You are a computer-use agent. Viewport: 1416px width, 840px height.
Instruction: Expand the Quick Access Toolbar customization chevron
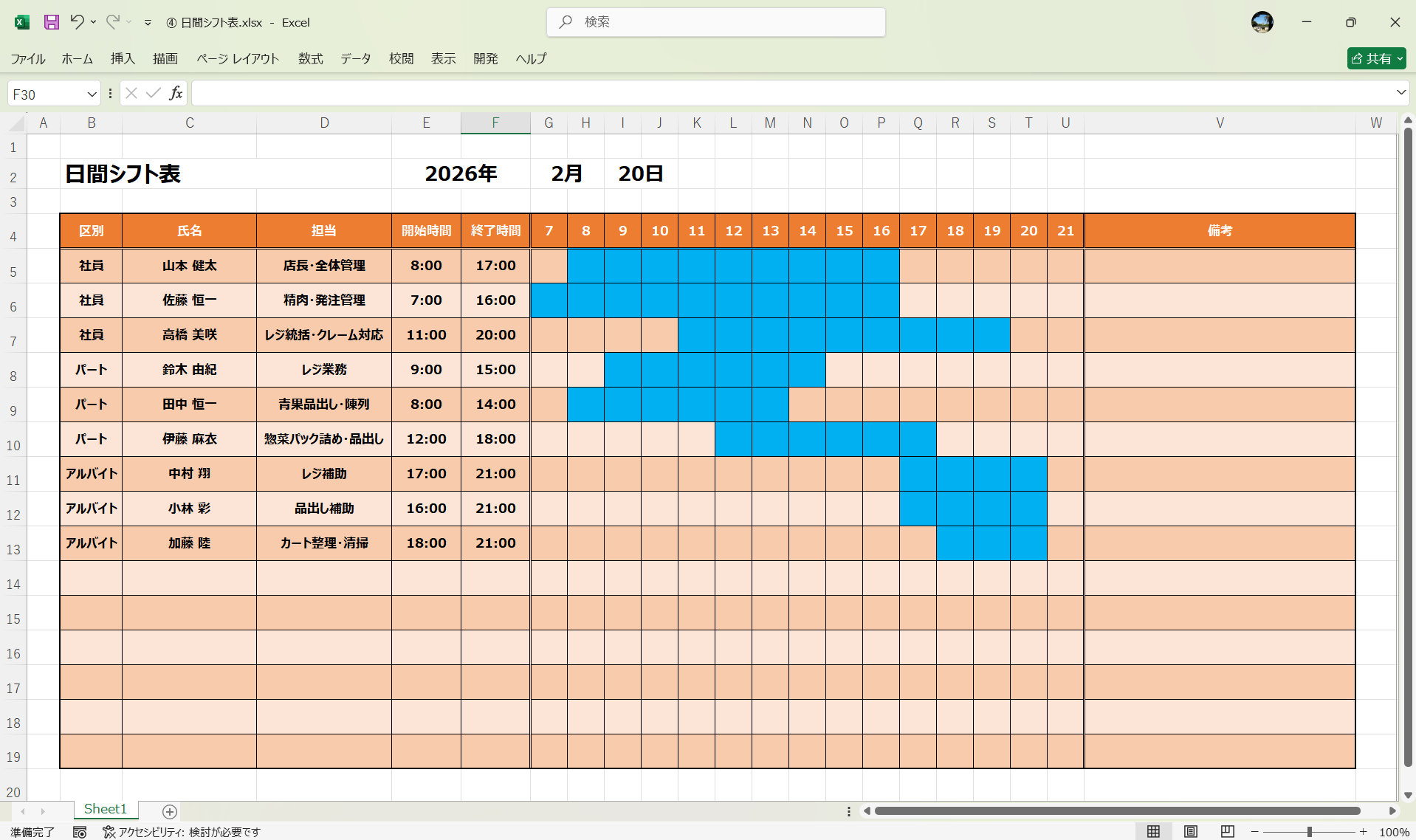tap(148, 23)
